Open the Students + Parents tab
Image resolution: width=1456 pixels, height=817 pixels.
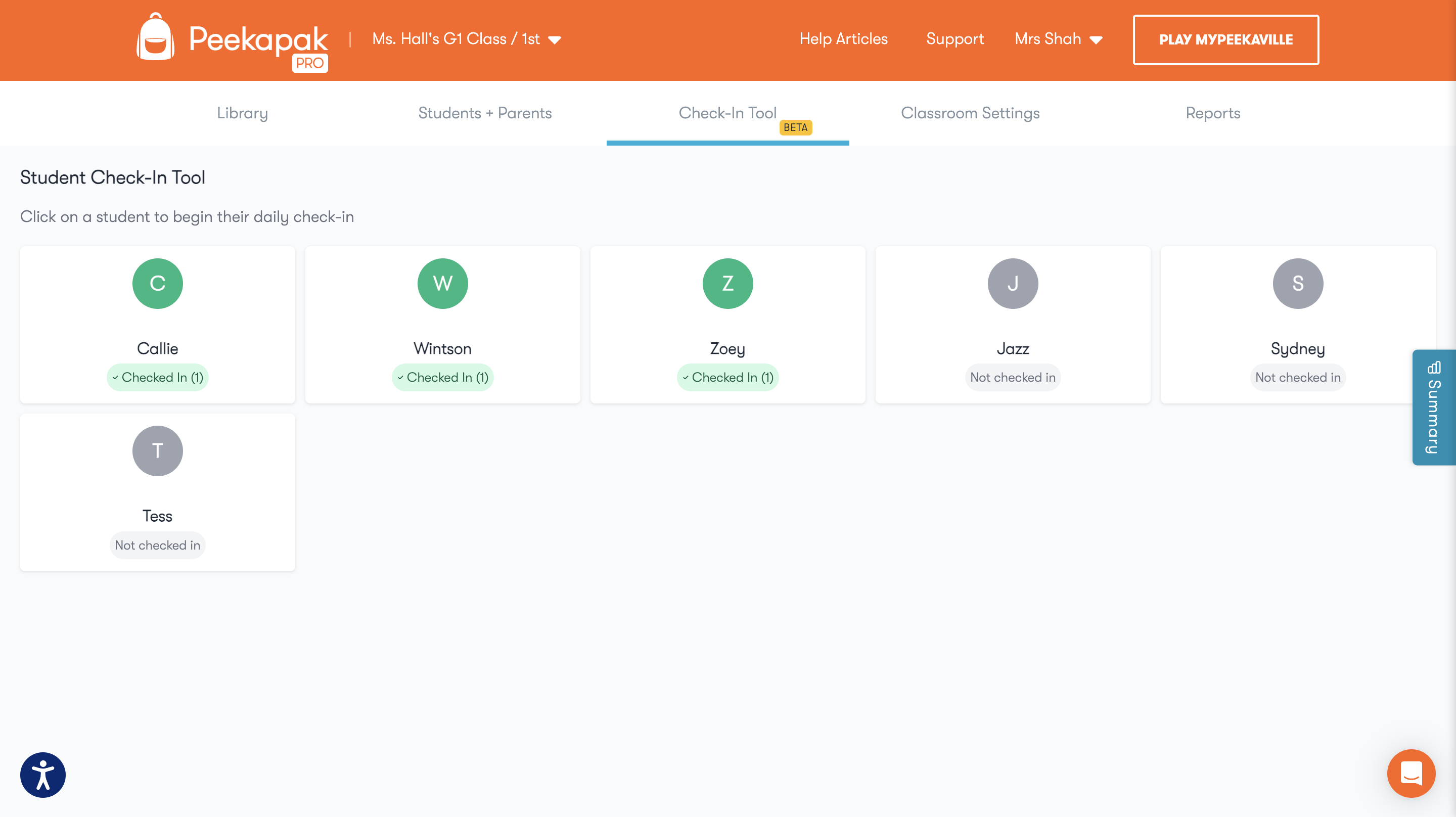coord(485,113)
